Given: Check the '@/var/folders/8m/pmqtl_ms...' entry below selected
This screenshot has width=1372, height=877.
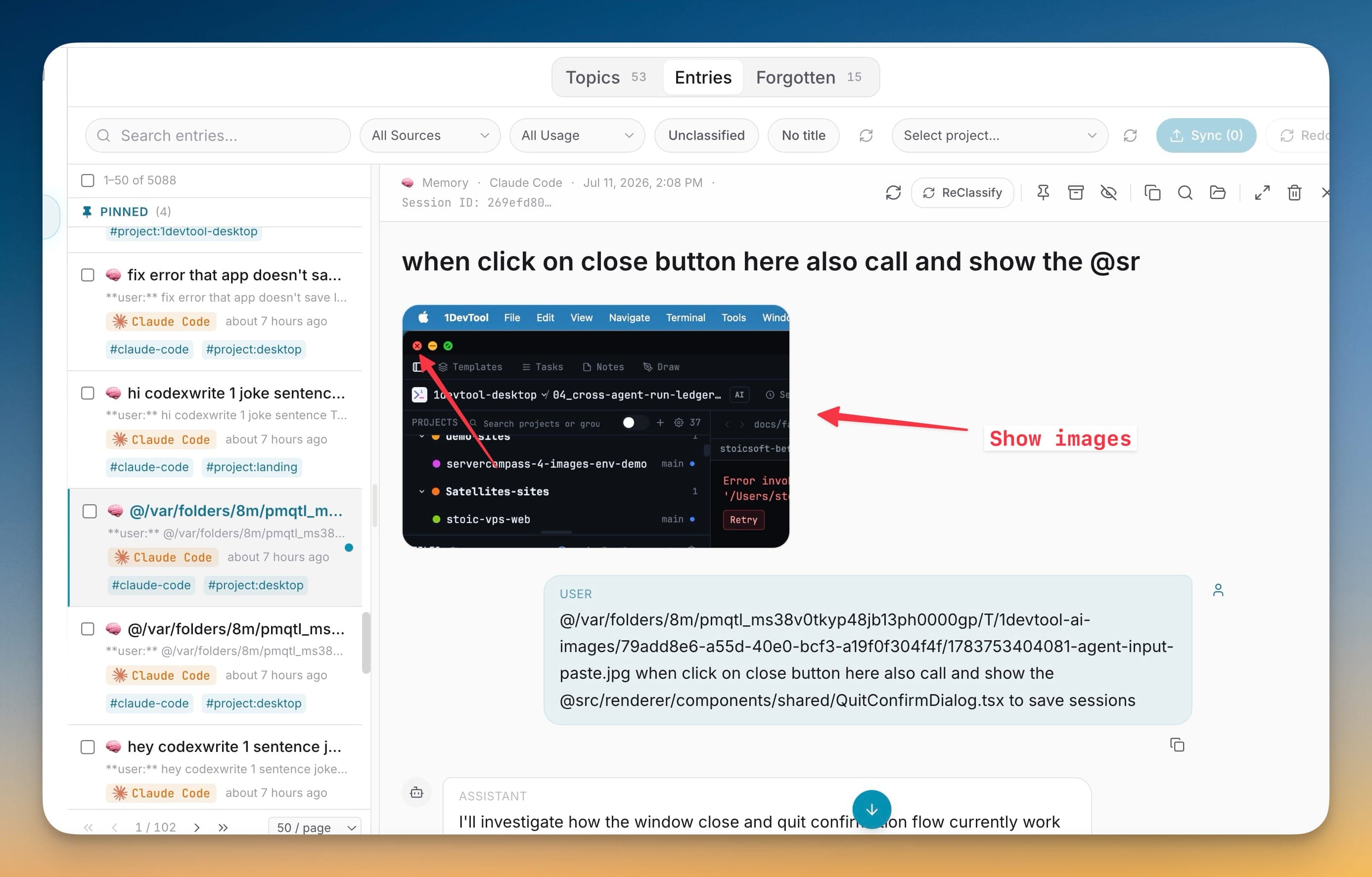Looking at the screenshot, I should tap(88, 629).
